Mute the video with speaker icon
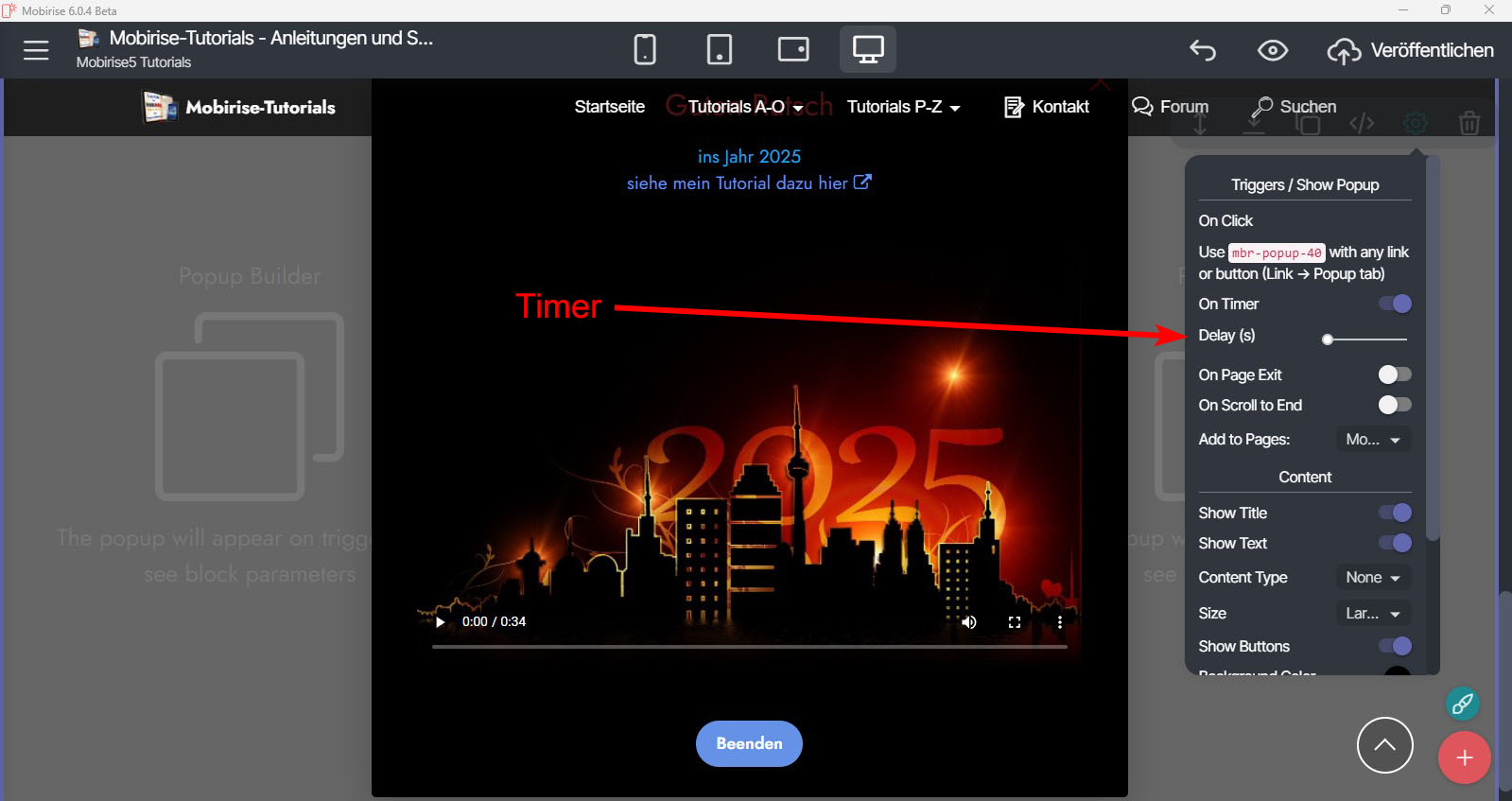The height and width of the screenshot is (801, 1512). tap(969, 621)
